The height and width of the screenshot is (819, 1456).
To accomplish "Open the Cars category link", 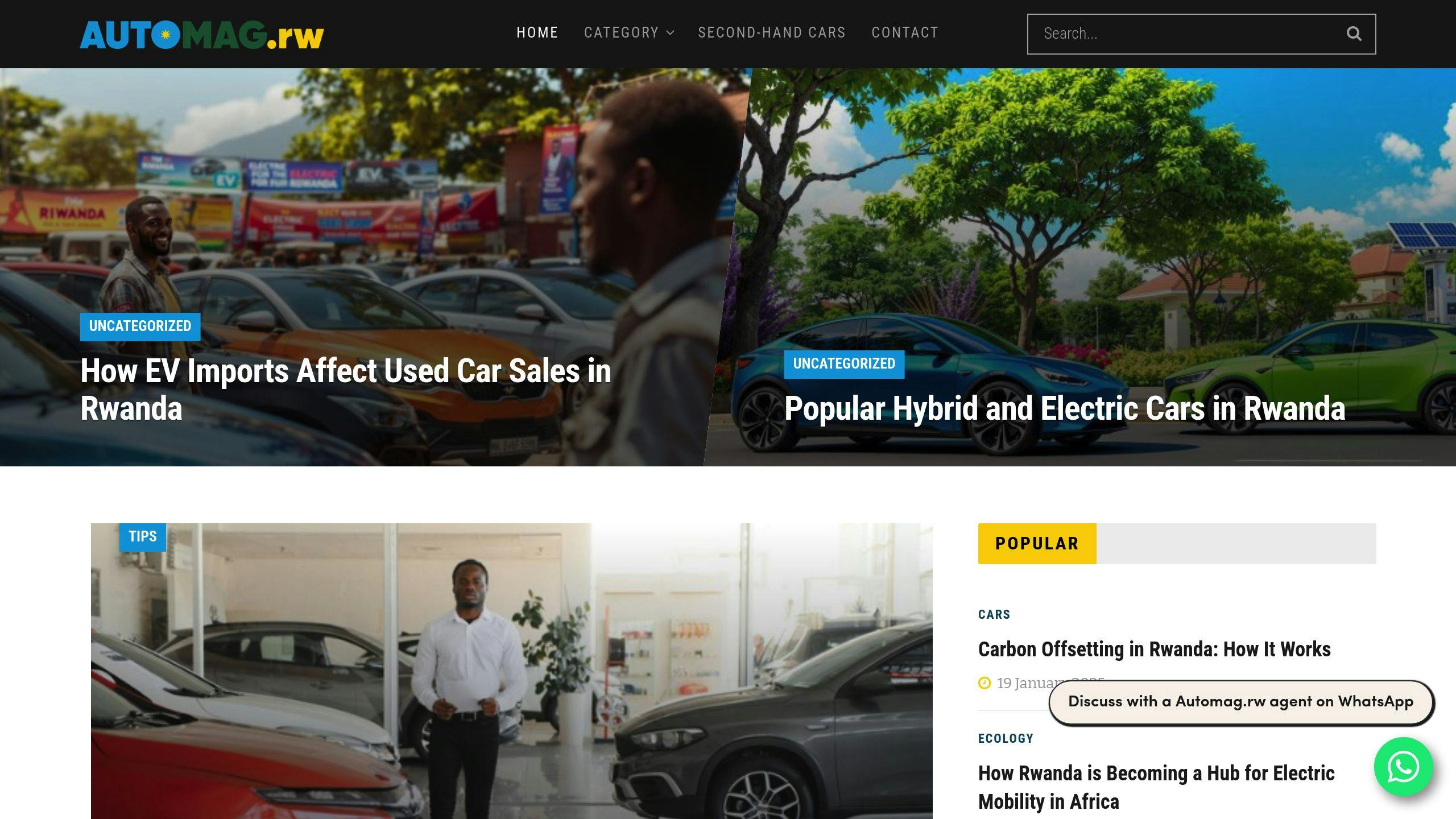I will pyautogui.click(x=994, y=615).
